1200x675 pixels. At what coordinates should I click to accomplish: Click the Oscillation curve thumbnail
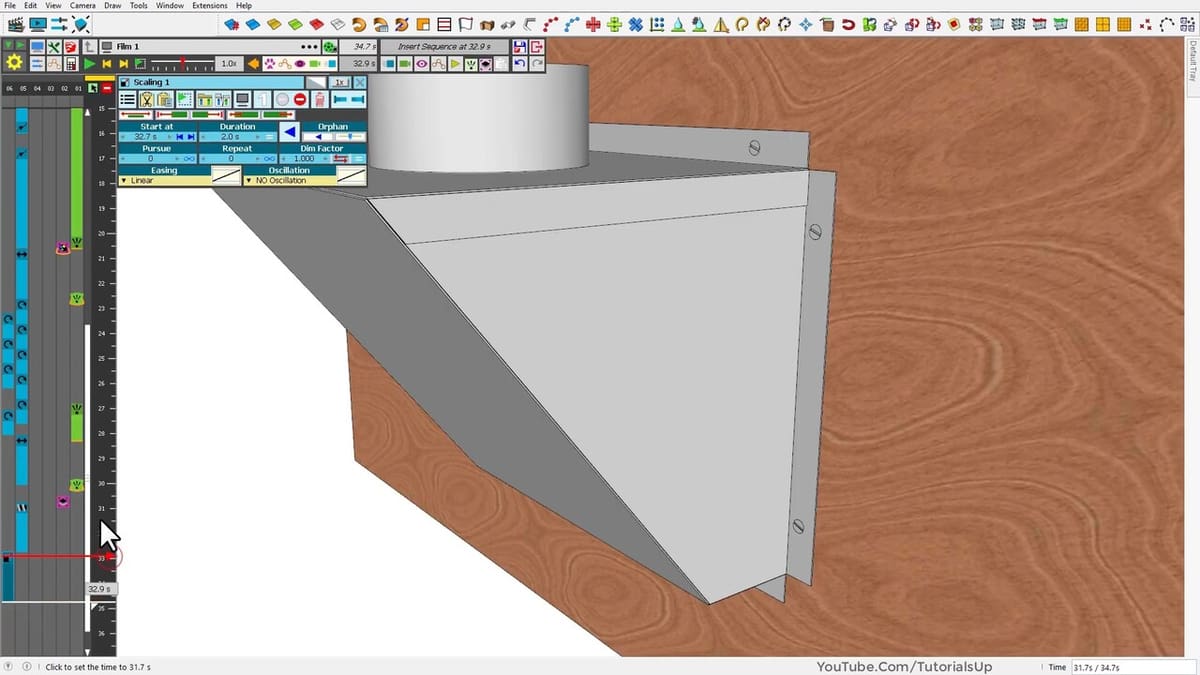(x=351, y=176)
